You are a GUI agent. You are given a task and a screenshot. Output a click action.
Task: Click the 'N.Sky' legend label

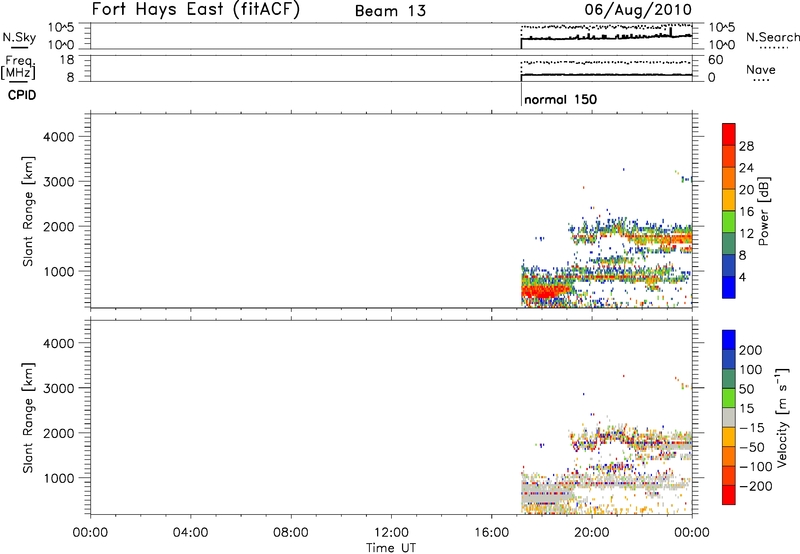pyautogui.click(x=19, y=37)
